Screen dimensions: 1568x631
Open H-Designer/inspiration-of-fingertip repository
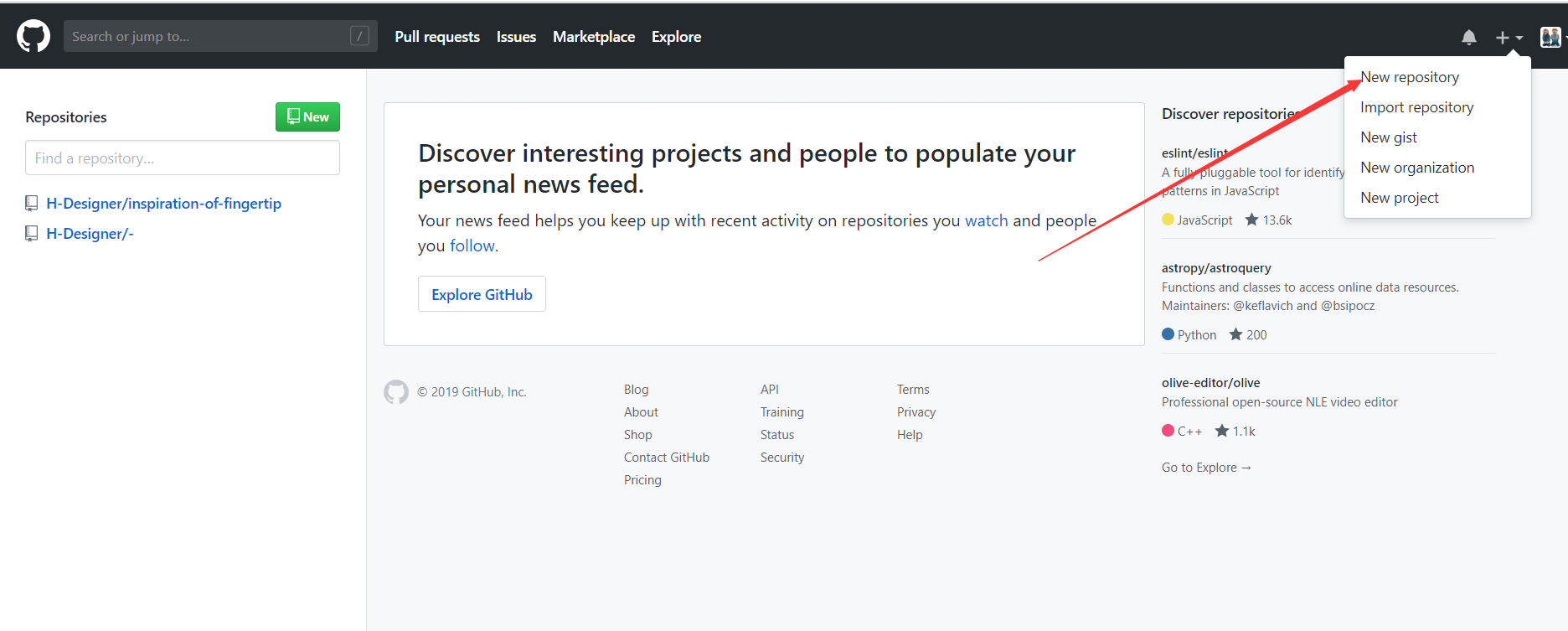pyautogui.click(x=163, y=204)
